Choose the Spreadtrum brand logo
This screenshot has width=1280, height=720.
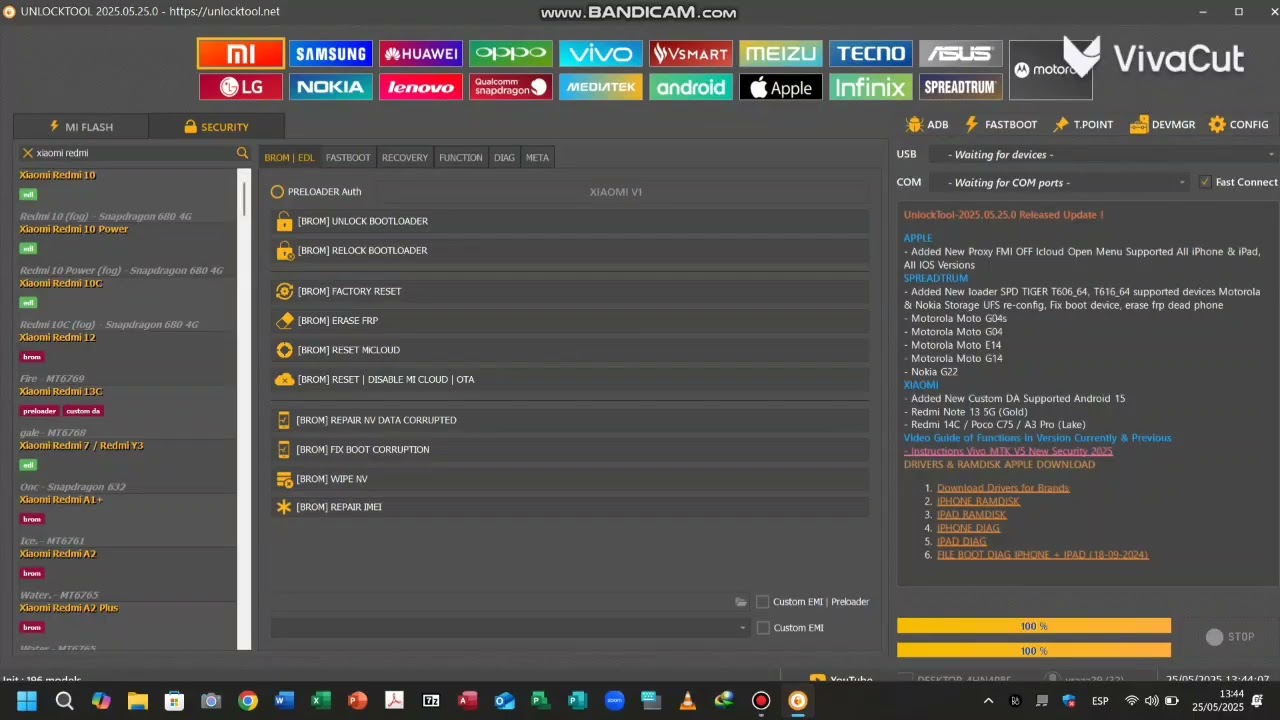click(x=961, y=87)
